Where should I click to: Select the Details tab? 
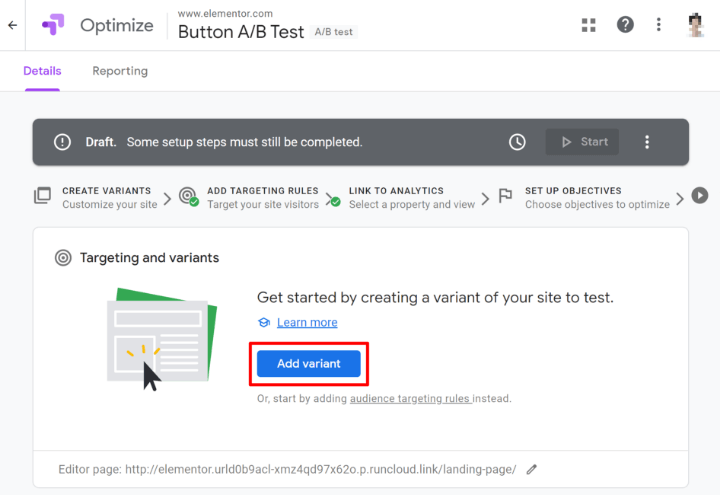42,71
